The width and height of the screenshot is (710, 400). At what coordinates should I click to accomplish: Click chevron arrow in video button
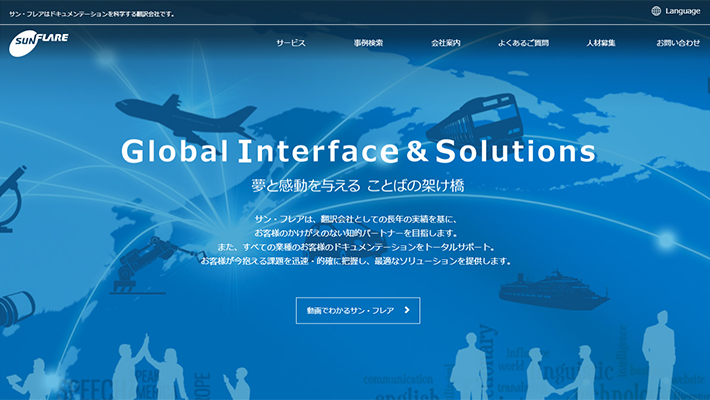tap(407, 310)
